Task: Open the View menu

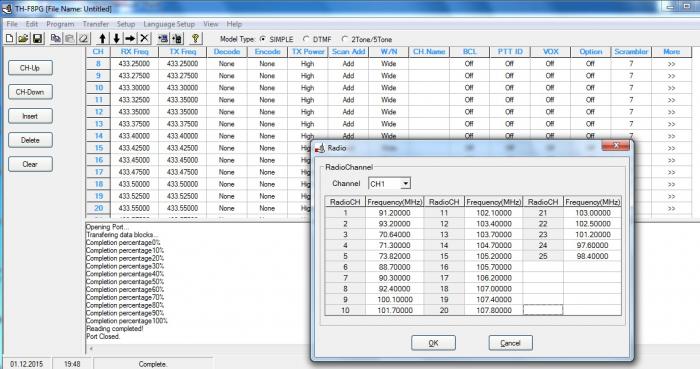Action: pos(211,24)
